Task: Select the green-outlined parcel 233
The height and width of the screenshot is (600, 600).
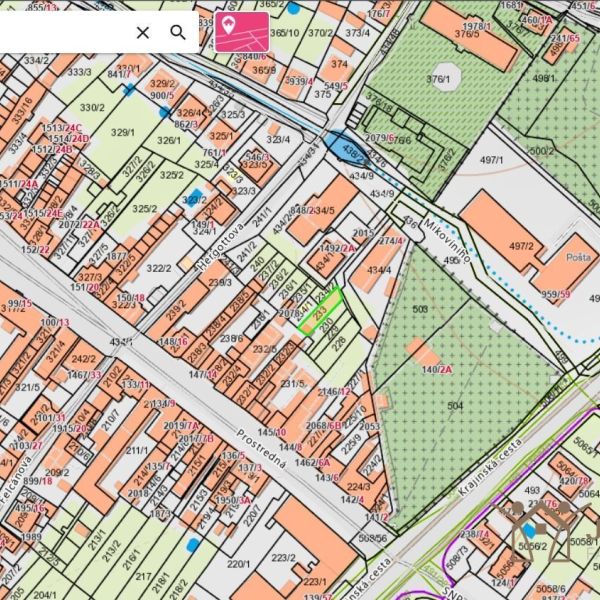Action: tap(320, 311)
